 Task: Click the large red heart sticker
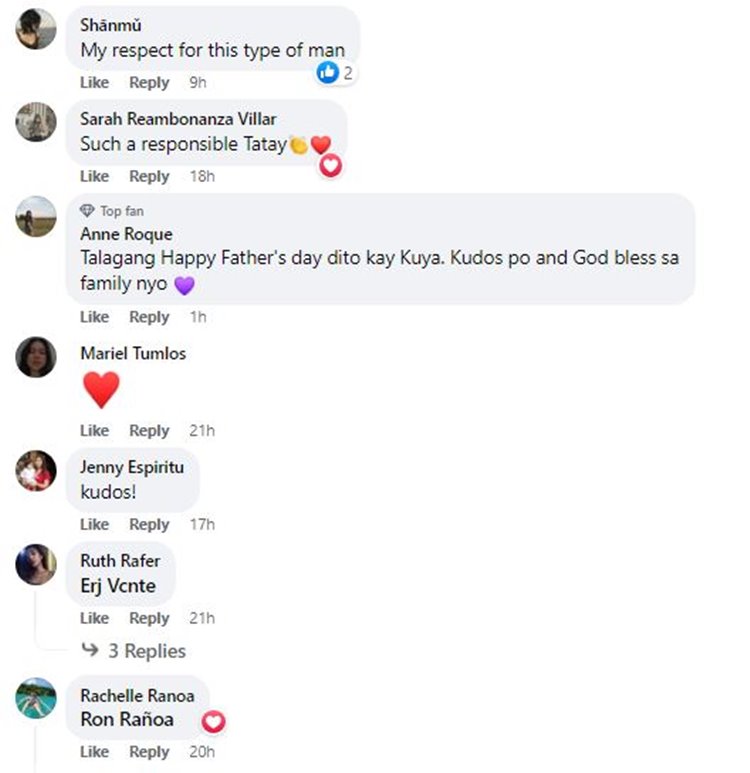101,389
